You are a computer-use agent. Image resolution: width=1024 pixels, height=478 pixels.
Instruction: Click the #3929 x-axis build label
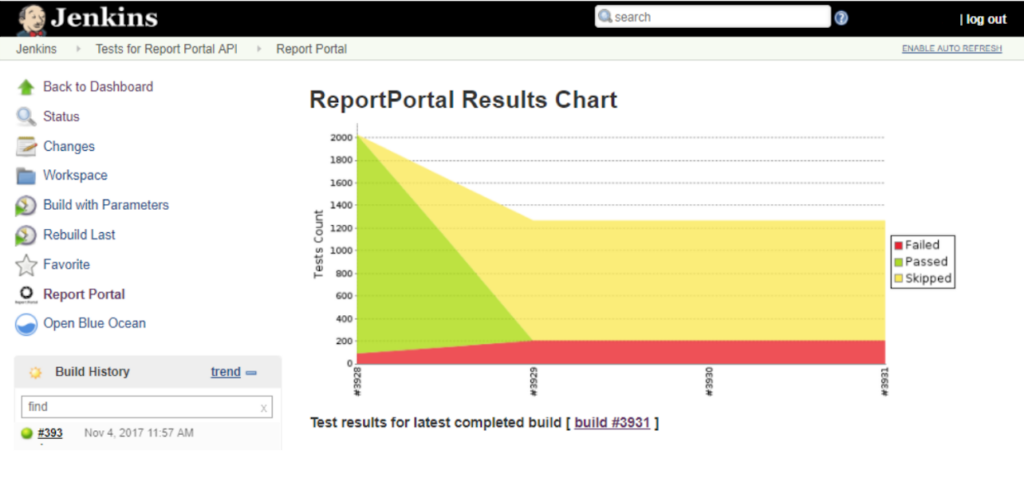pyautogui.click(x=534, y=383)
